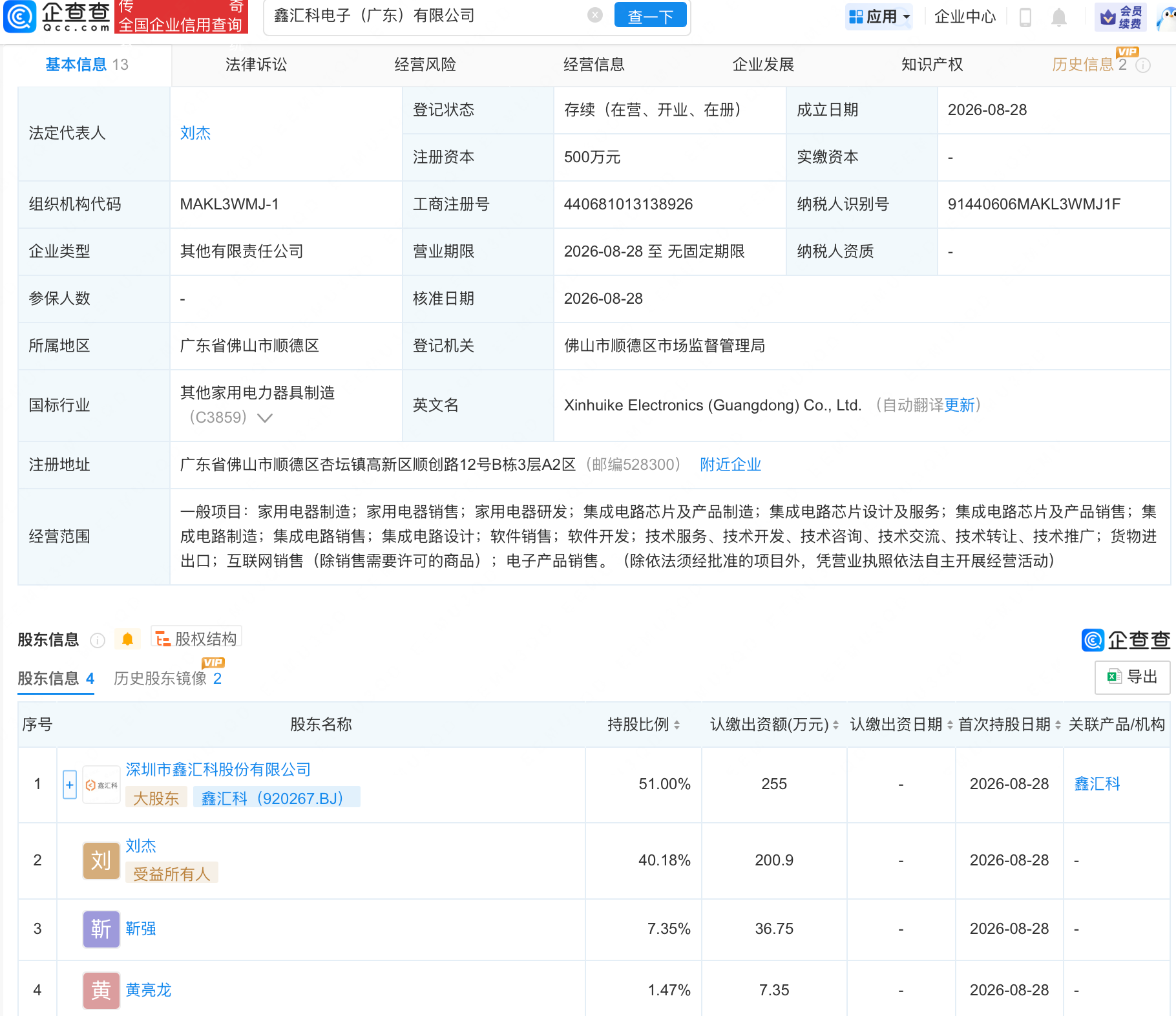This screenshot has height=1016, width=1176.
Task: Click 鑫汇科 company logo thumbnail
Action: pos(101,785)
